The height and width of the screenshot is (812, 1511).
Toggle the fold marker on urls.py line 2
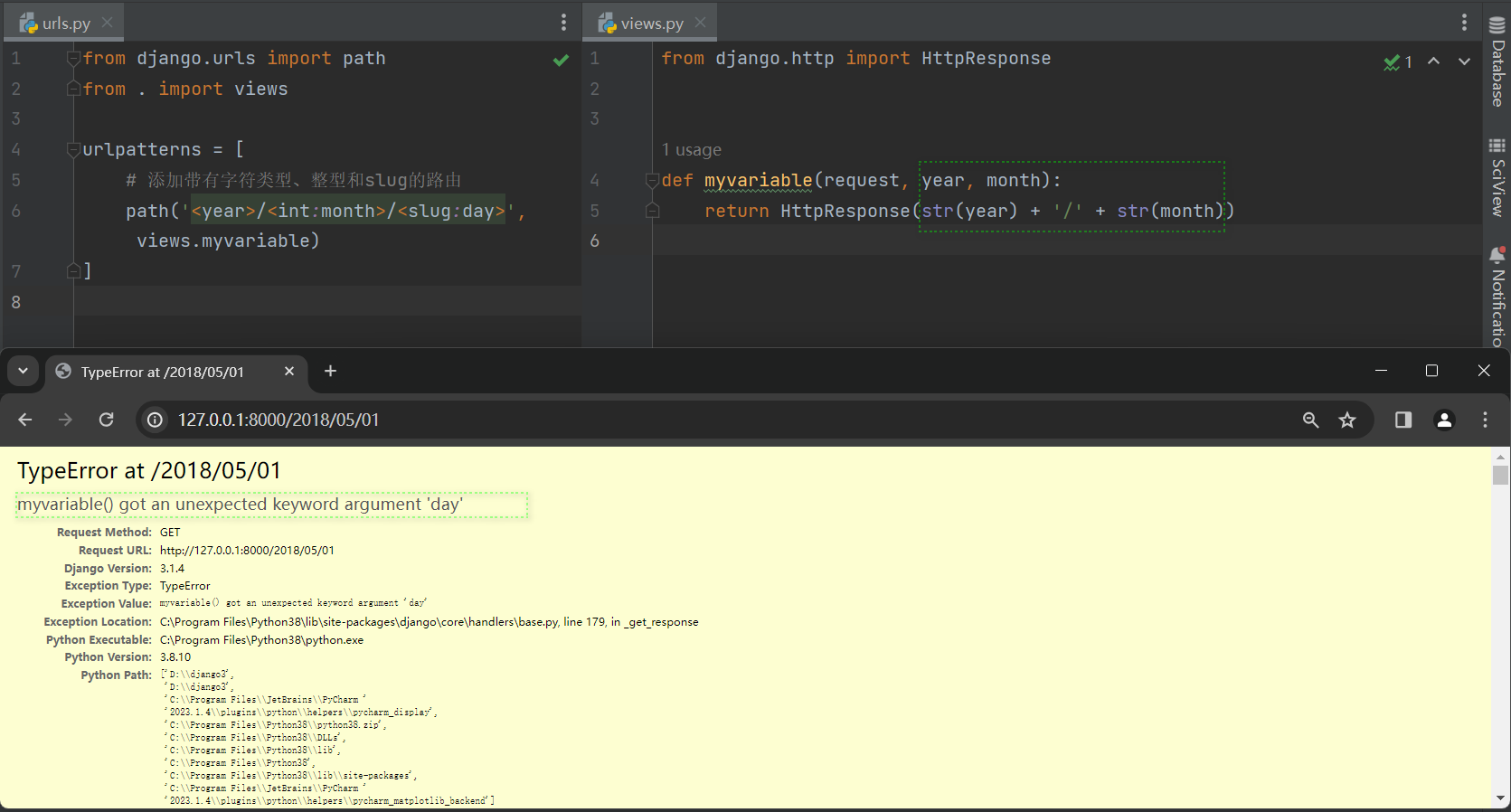coord(73,89)
